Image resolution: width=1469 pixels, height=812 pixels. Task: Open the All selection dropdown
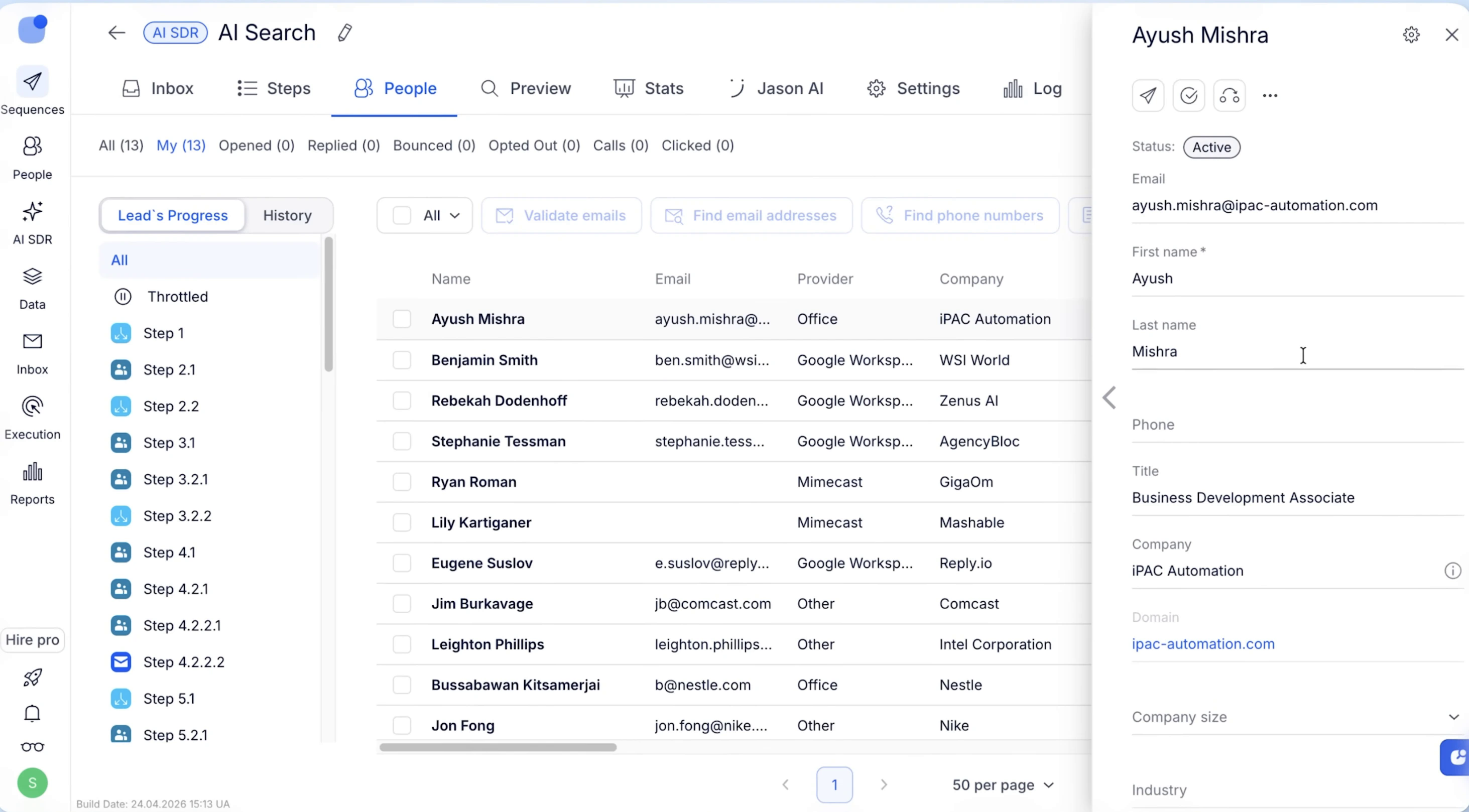tap(442, 215)
